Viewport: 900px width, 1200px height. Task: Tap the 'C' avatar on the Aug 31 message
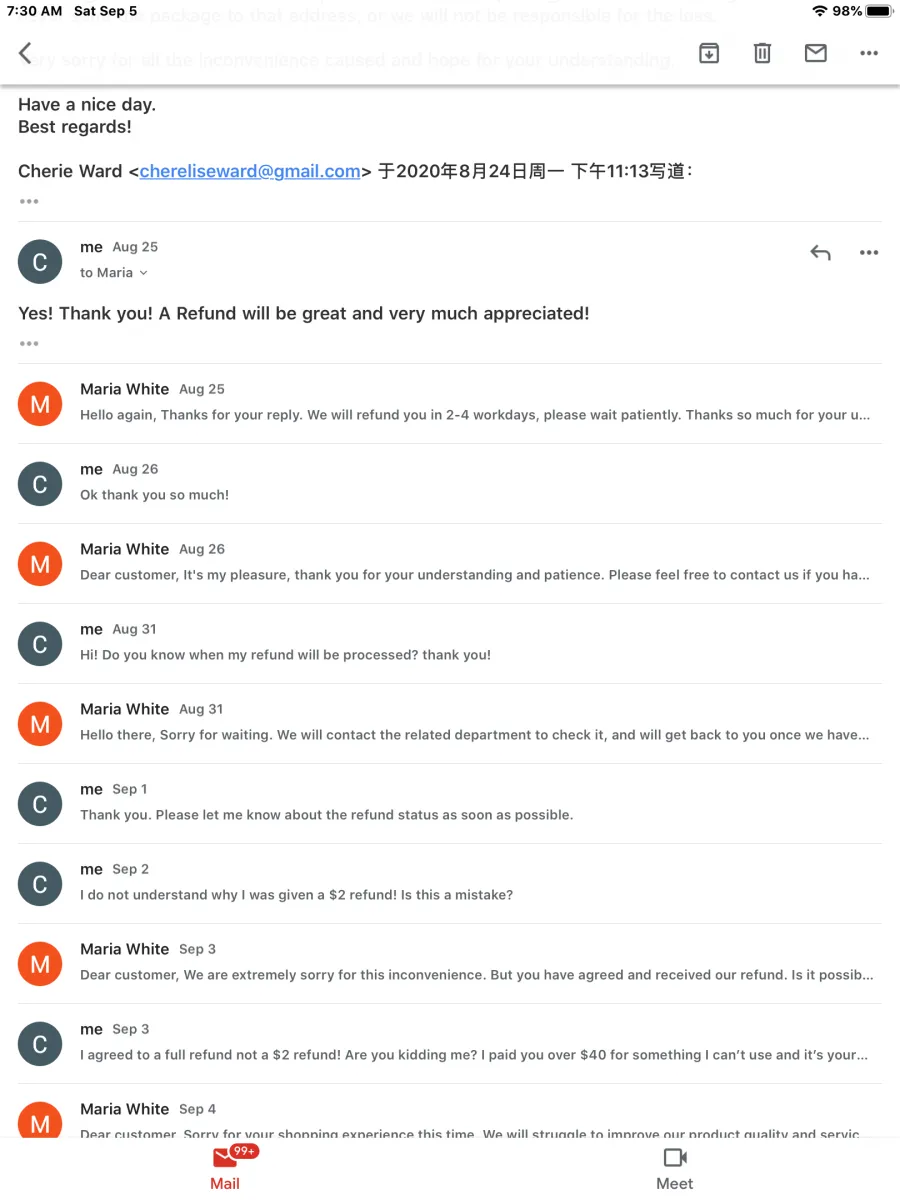(x=40, y=644)
